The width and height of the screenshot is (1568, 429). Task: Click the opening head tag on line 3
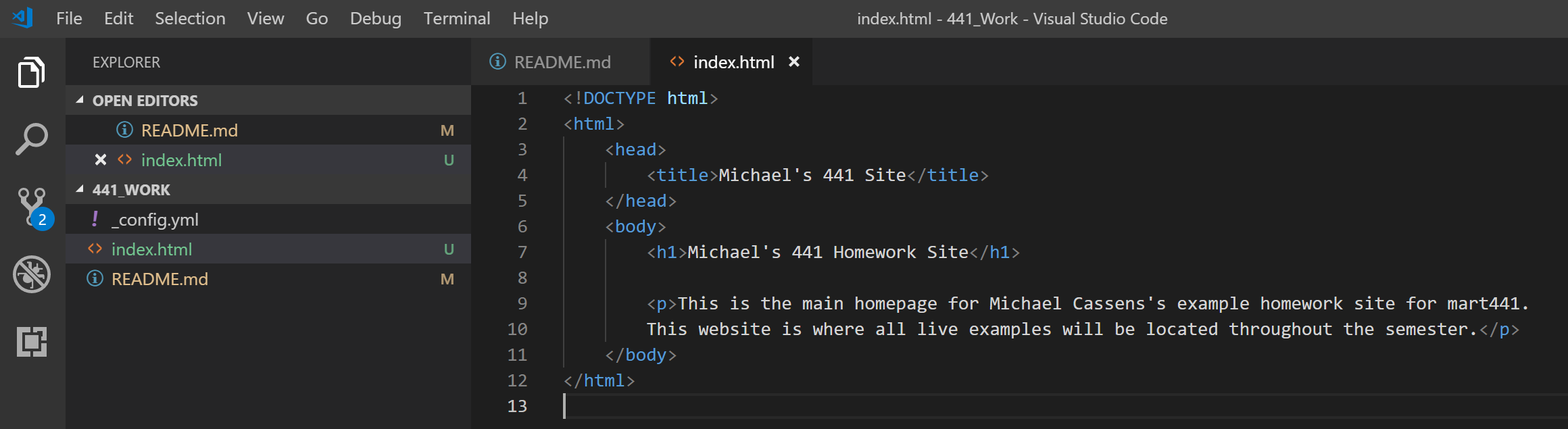(x=635, y=149)
